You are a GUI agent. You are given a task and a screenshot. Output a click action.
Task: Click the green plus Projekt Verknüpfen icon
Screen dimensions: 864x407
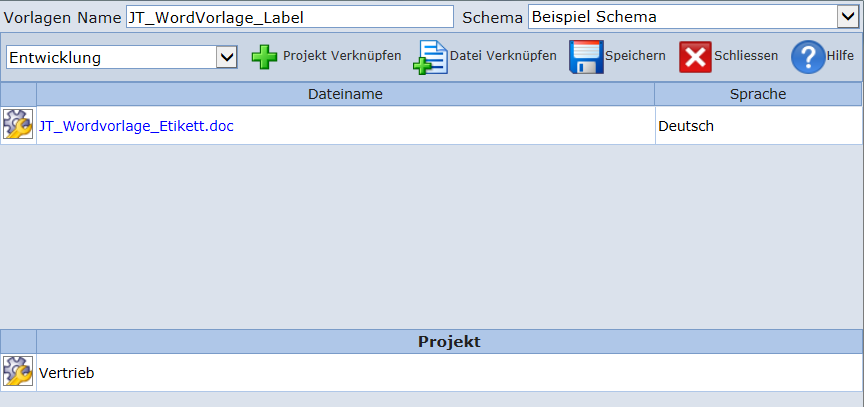click(264, 57)
